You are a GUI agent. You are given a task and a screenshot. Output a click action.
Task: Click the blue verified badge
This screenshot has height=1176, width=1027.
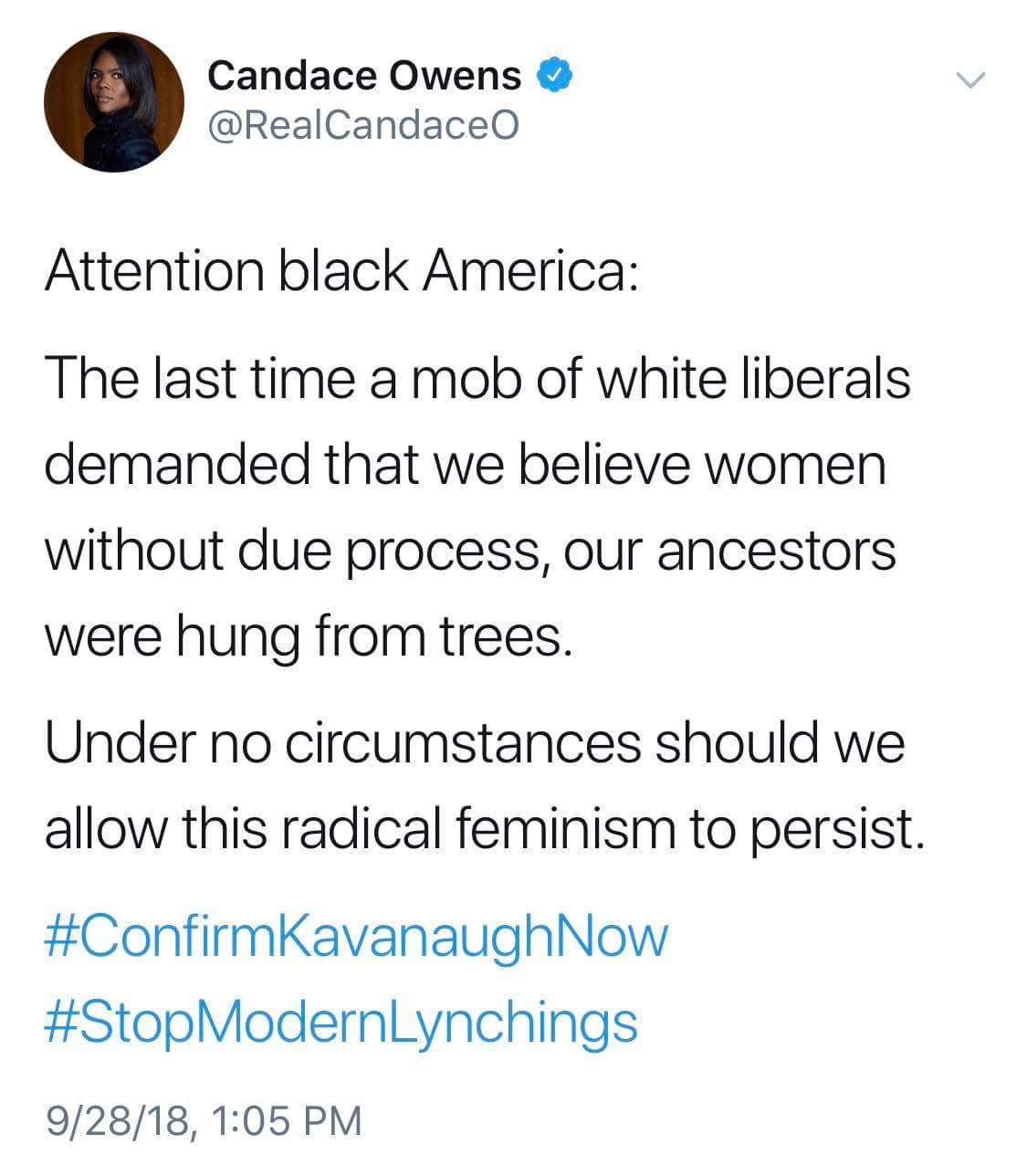click(555, 75)
